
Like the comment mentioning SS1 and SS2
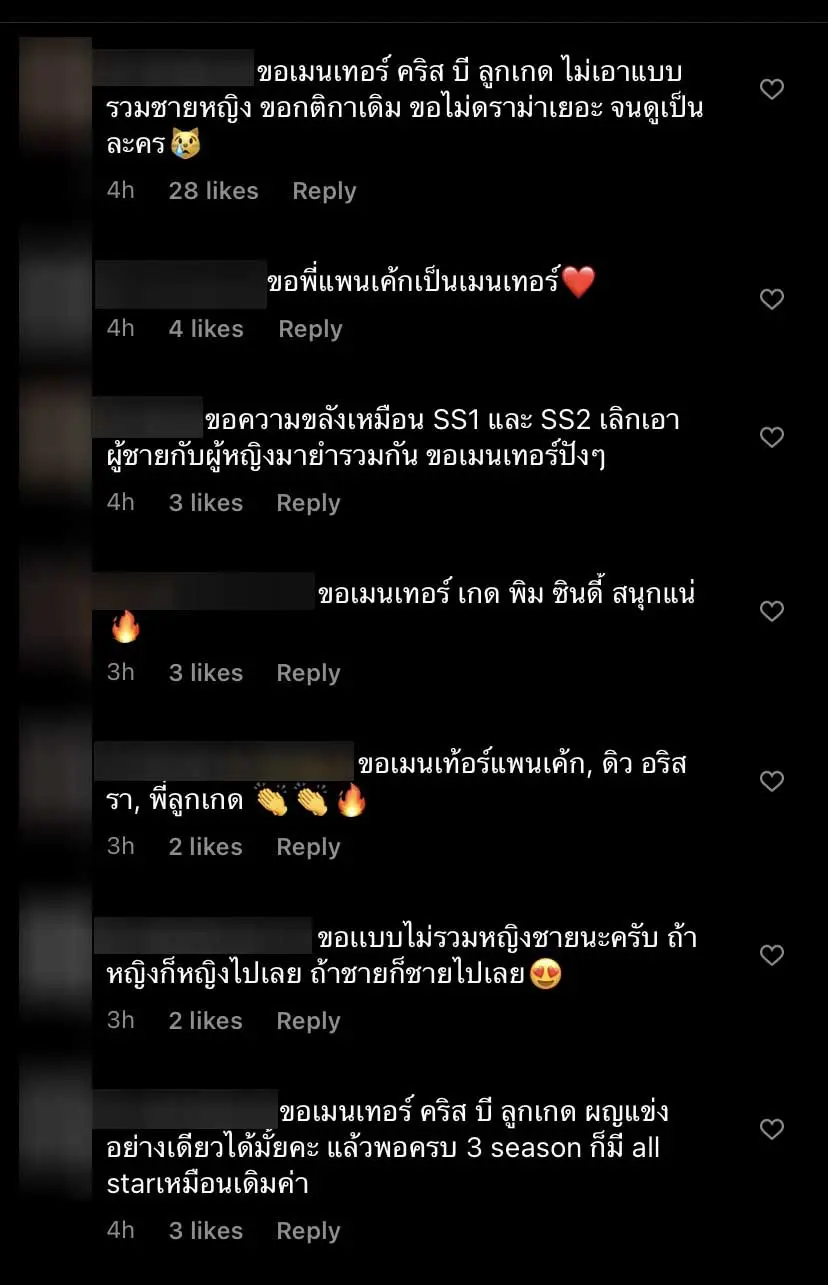click(x=772, y=437)
